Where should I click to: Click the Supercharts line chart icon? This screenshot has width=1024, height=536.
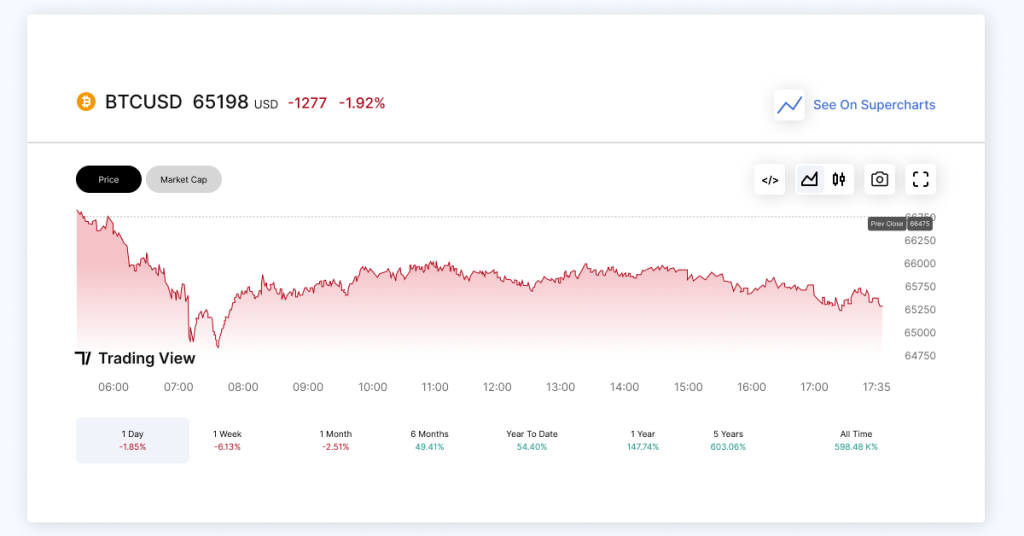click(789, 105)
